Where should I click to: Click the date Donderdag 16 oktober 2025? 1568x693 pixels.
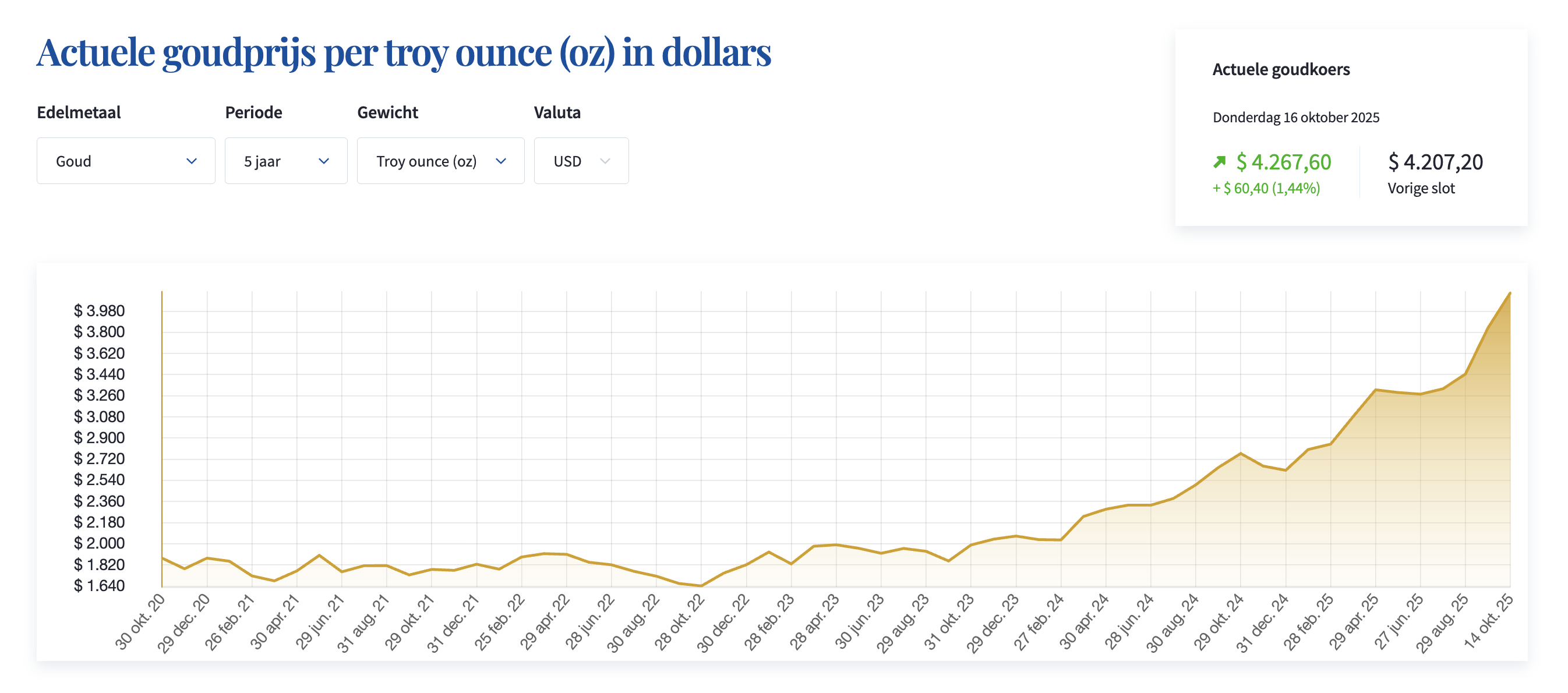[1296, 118]
